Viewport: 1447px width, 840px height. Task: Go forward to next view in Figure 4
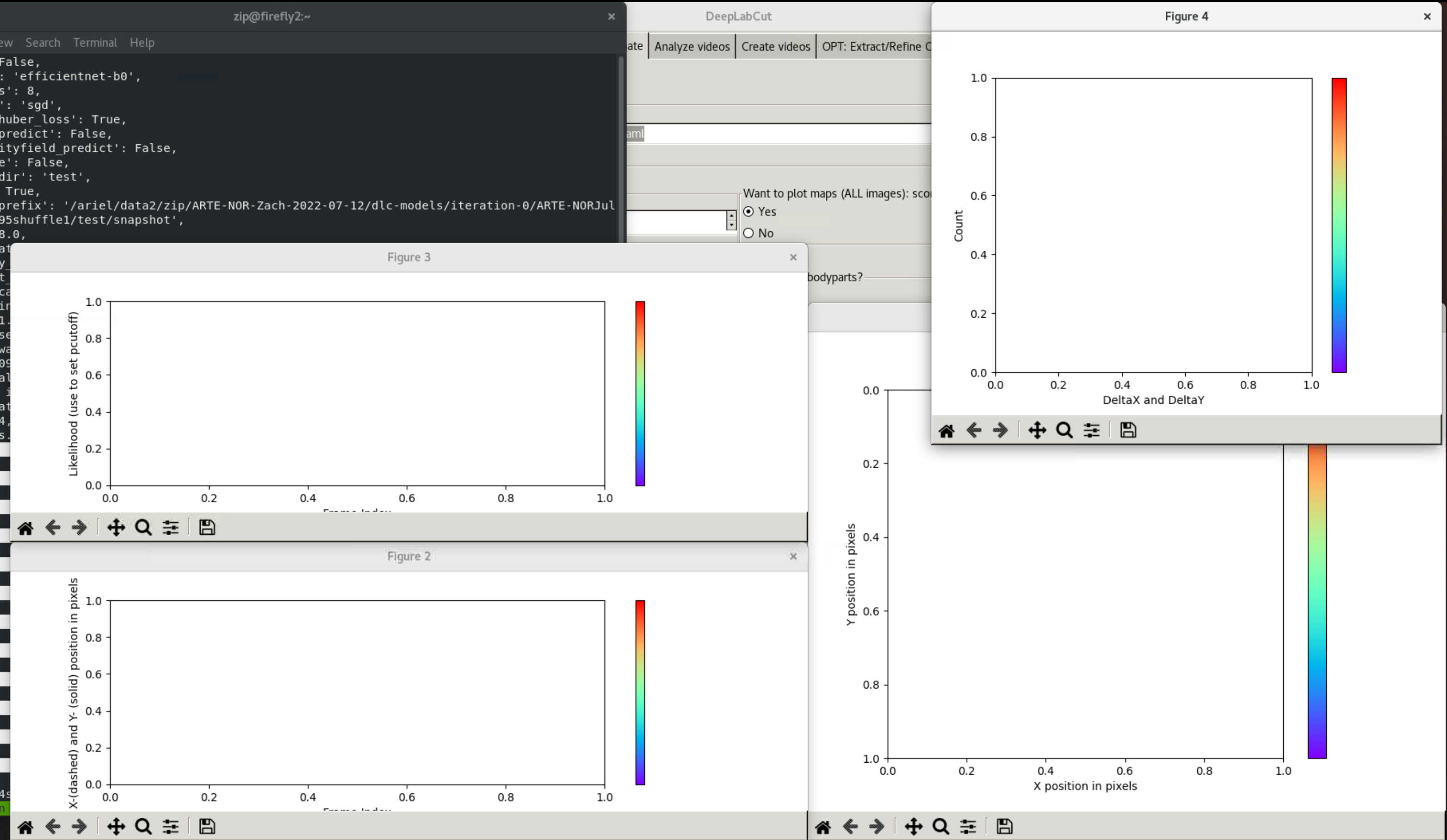pyautogui.click(x=1001, y=430)
